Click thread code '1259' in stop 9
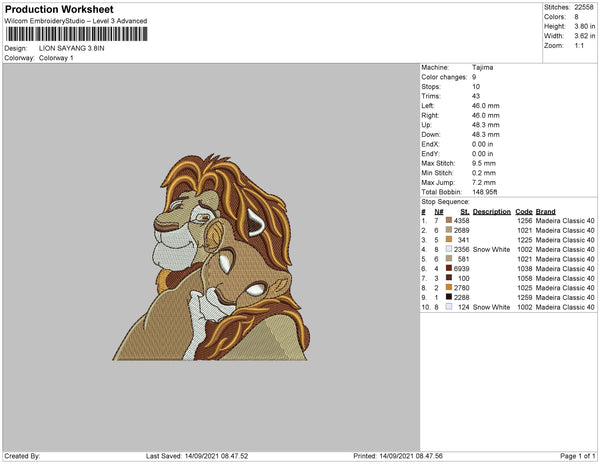The height and width of the screenshot is (464, 600). (x=525, y=297)
